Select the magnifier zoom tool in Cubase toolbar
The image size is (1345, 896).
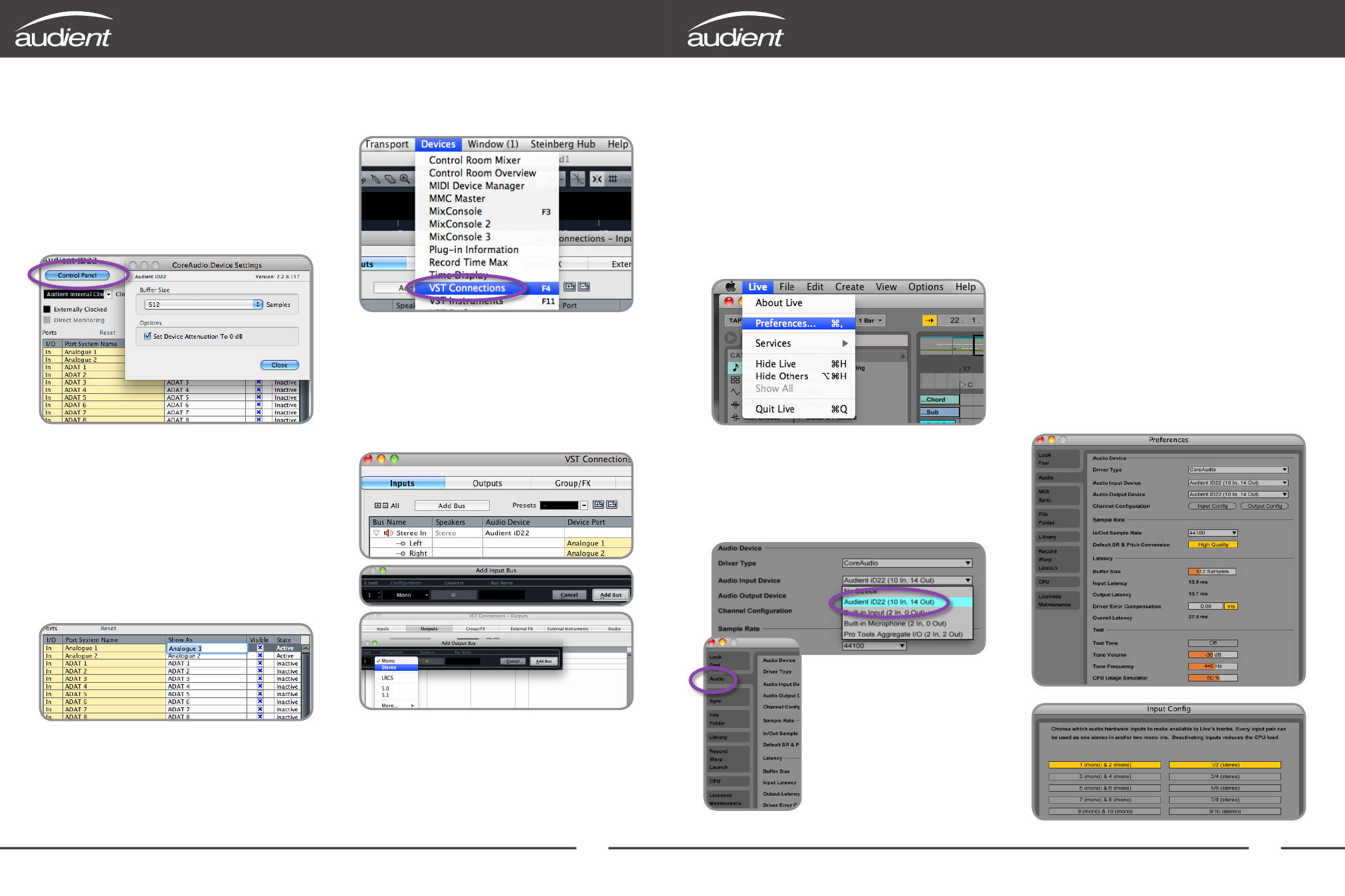click(405, 179)
